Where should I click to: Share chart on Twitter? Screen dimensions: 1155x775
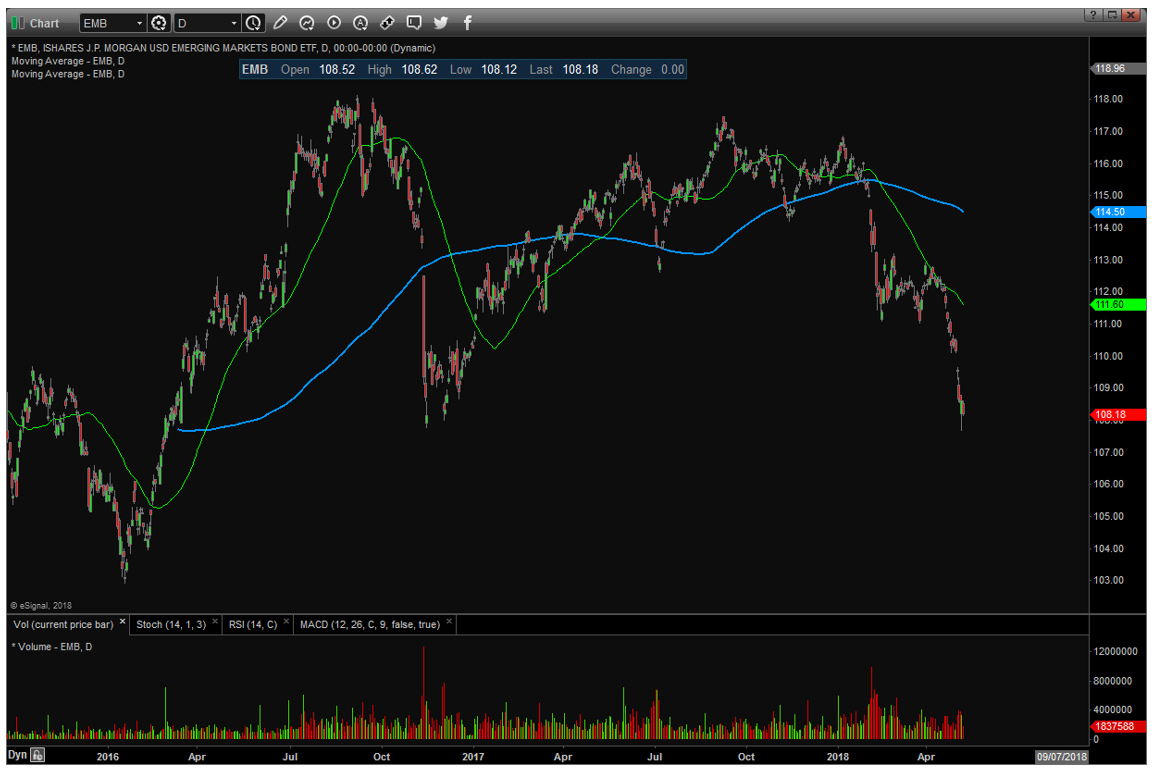(x=440, y=23)
